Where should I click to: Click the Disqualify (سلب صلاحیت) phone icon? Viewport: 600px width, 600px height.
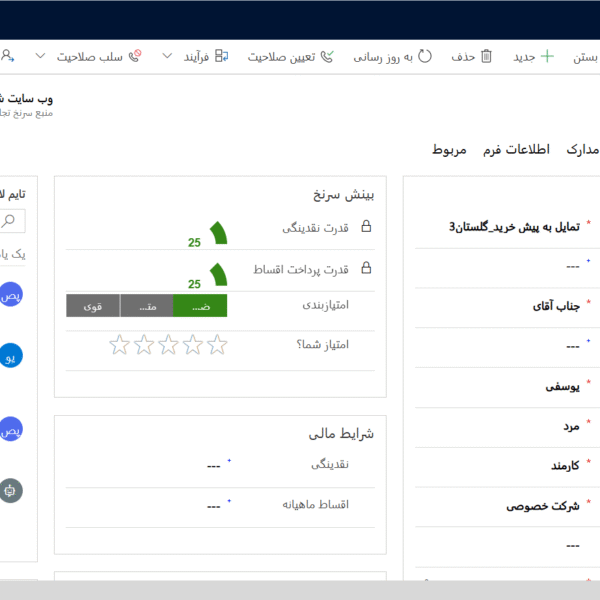136,57
